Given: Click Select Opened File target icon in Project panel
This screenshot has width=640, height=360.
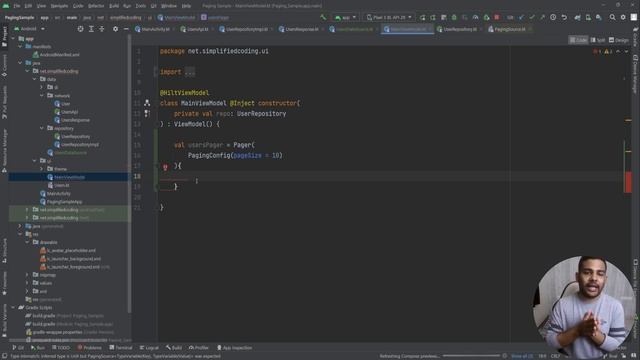Looking at the screenshot, I should coord(80,29).
